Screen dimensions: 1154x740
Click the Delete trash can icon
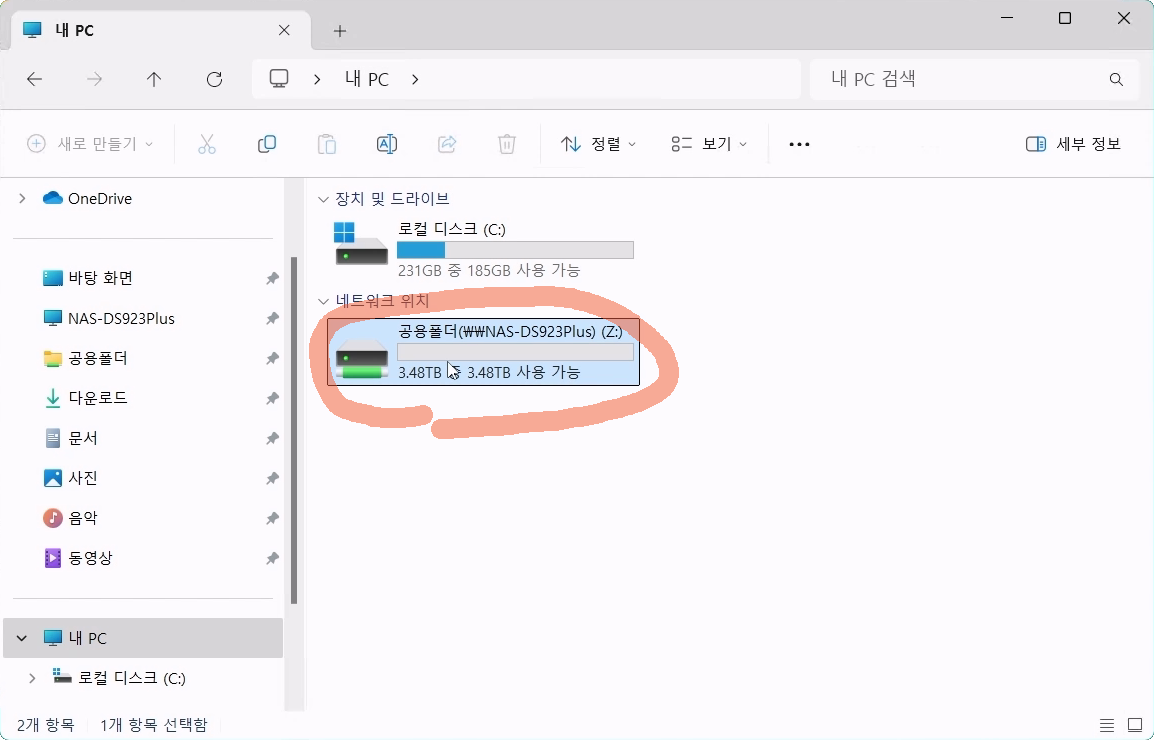pos(507,144)
